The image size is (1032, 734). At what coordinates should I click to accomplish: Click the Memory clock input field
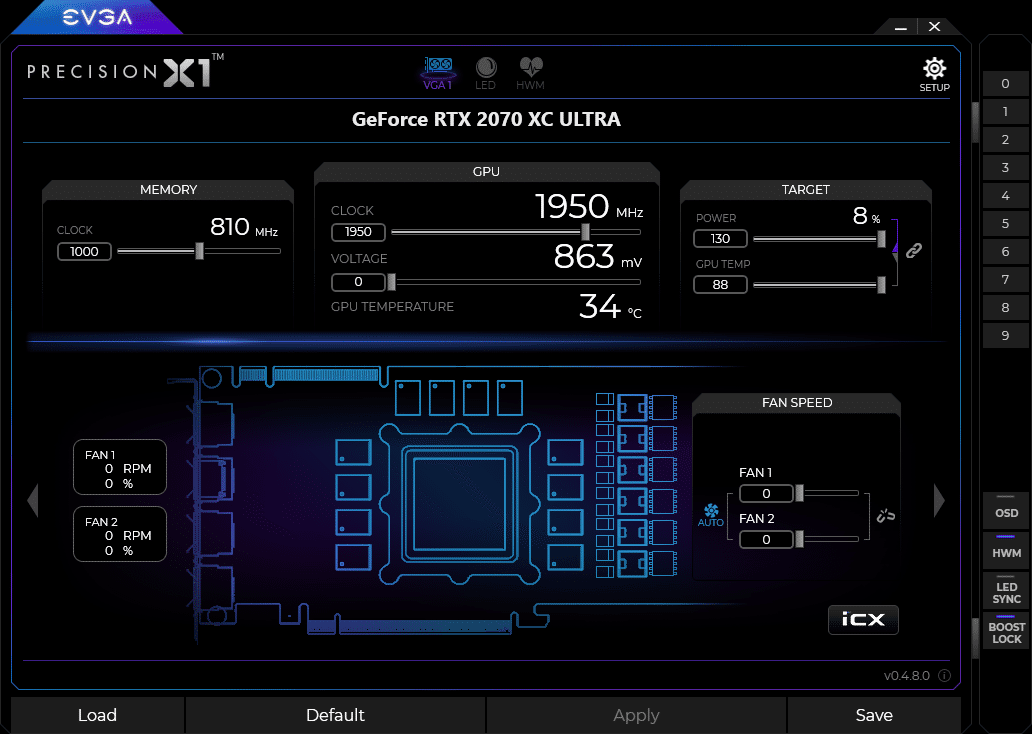coord(84,251)
